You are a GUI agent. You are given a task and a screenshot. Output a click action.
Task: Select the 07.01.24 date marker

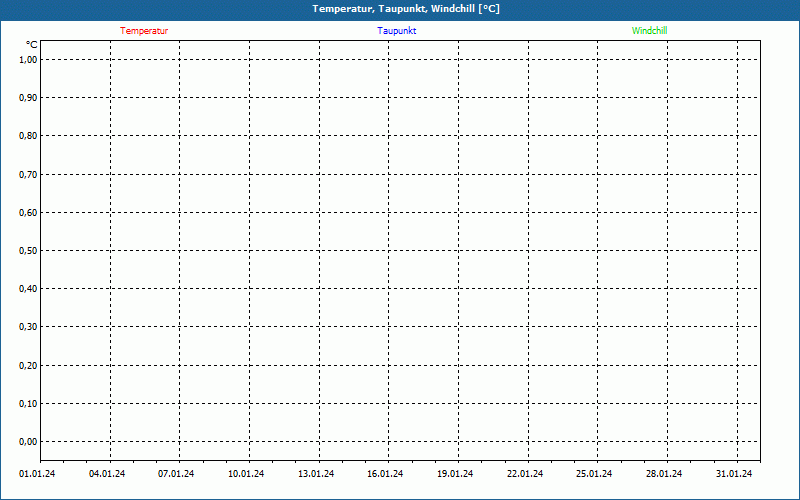click(x=176, y=474)
